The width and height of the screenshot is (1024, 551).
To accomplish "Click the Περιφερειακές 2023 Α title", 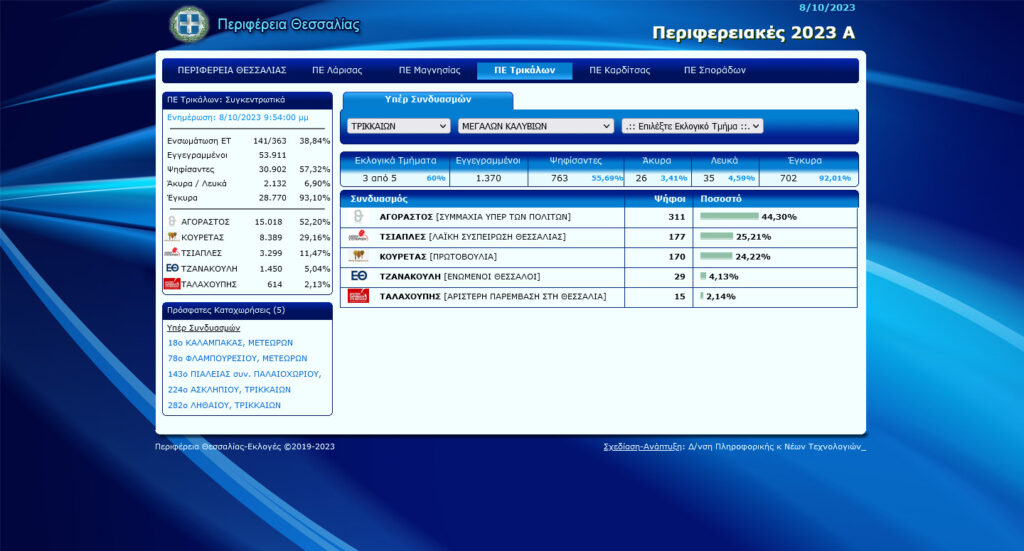I will [754, 33].
